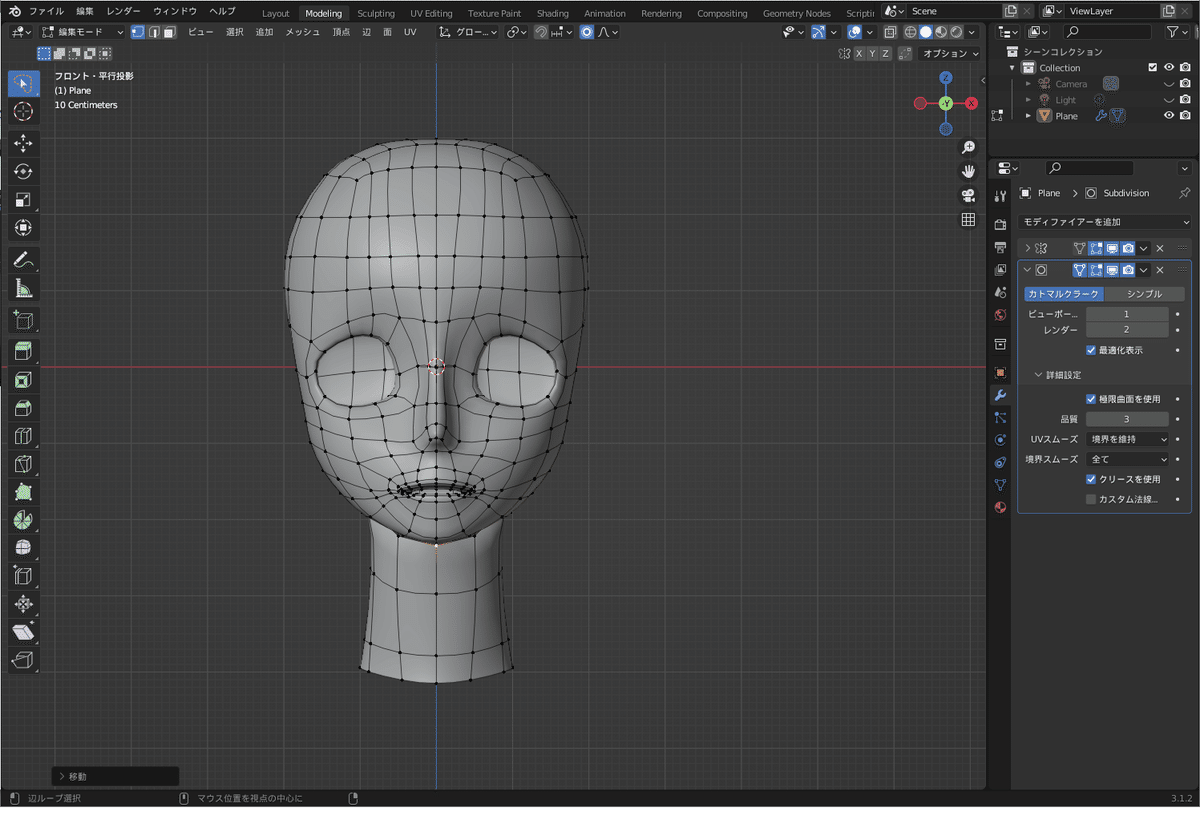Viewport: 1200px width, 831px height.
Task: Open the Material properties tab
Action: click(x=1000, y=507)
